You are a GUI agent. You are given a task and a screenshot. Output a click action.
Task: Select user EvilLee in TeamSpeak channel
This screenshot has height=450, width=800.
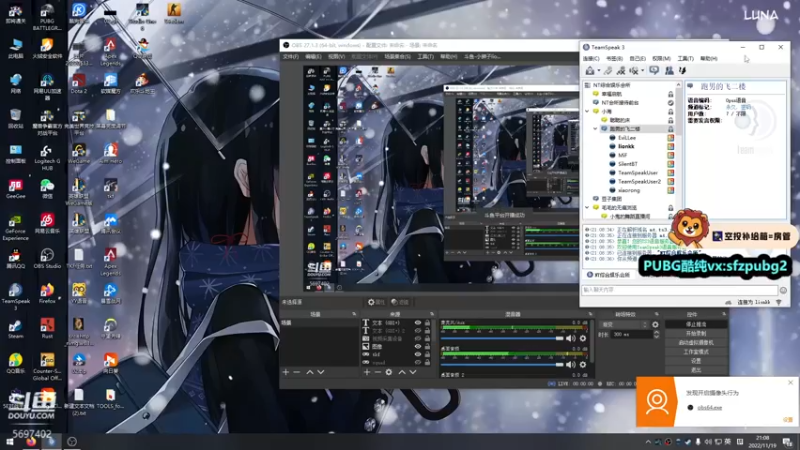click(627, 138)
